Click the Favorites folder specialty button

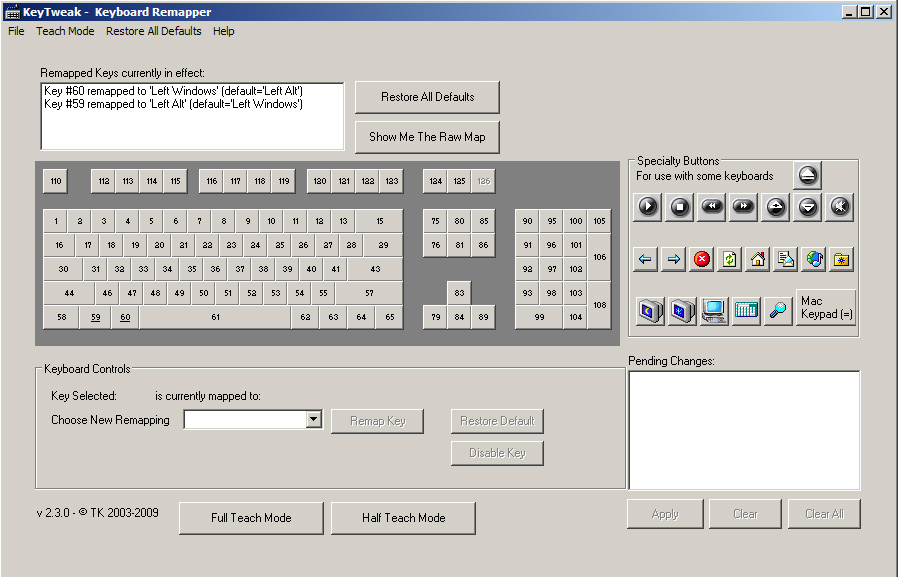842,259
